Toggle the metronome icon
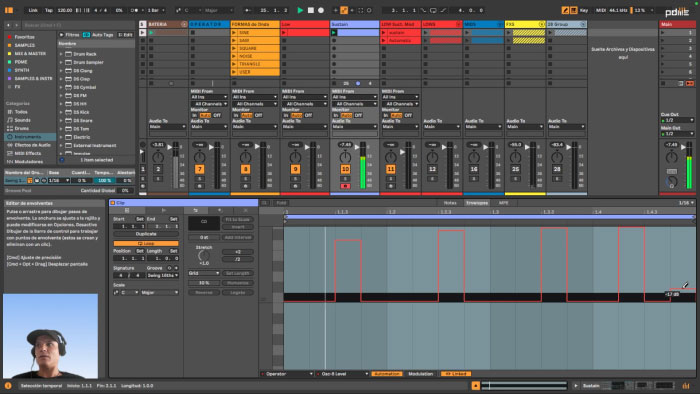The width and height of the screenshot is (700, 394). [135, 10]
